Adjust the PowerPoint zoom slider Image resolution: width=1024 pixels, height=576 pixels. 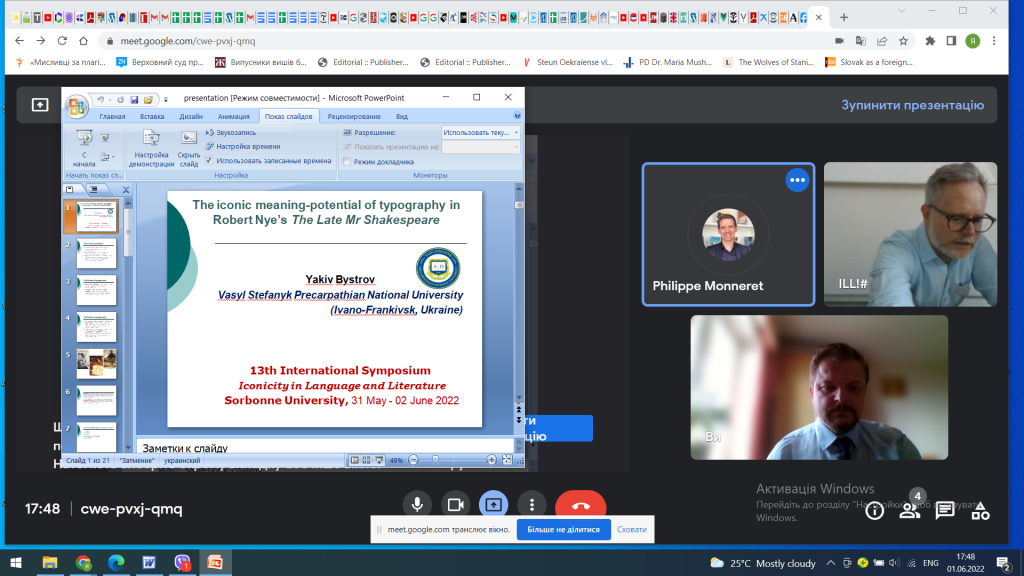[436, 460]
